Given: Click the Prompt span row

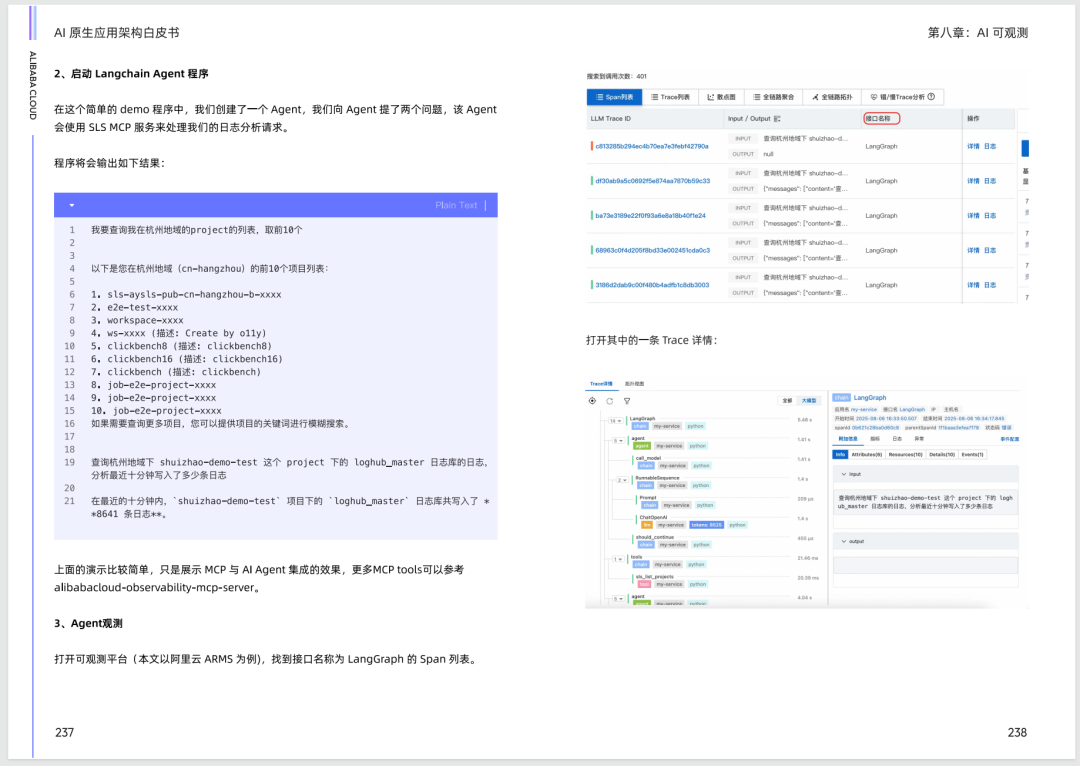Looking at the screenshot, I should [x=727, y=501].
